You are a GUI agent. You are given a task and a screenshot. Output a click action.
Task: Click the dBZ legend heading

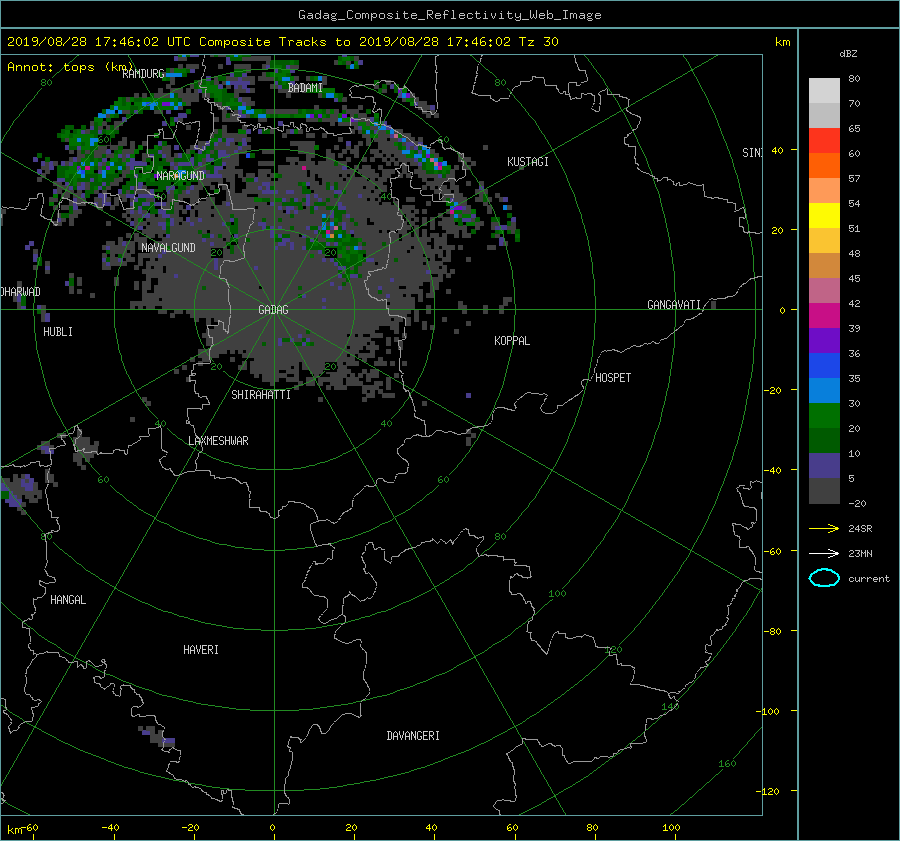point(848,54)
